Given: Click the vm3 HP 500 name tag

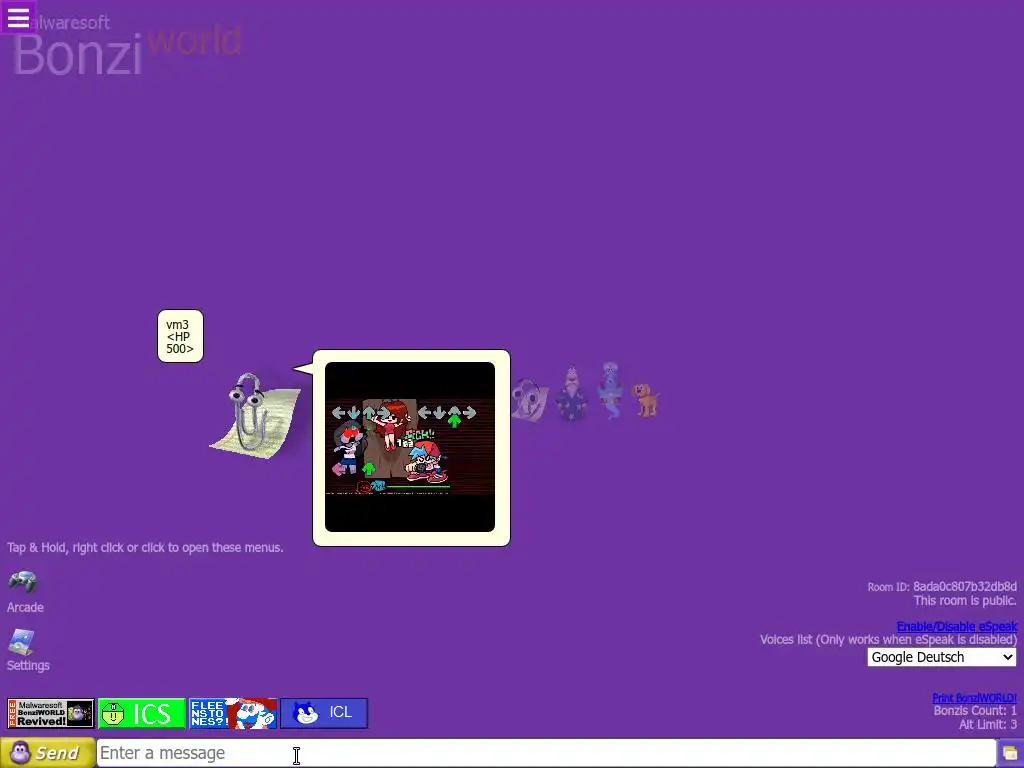Looking at the screenshot, I should pos(180,336).
